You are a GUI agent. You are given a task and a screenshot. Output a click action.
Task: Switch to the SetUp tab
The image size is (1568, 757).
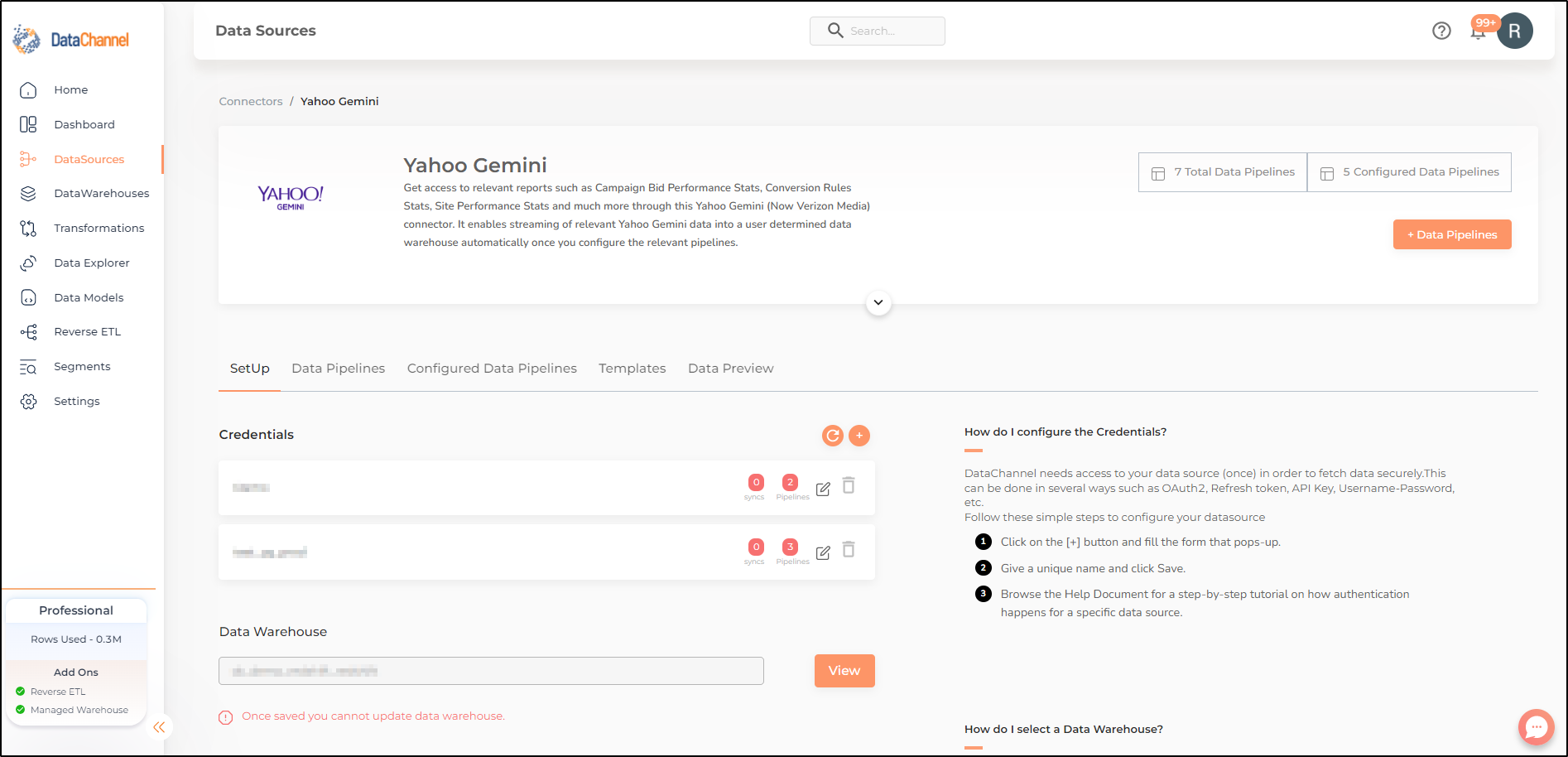249,369
